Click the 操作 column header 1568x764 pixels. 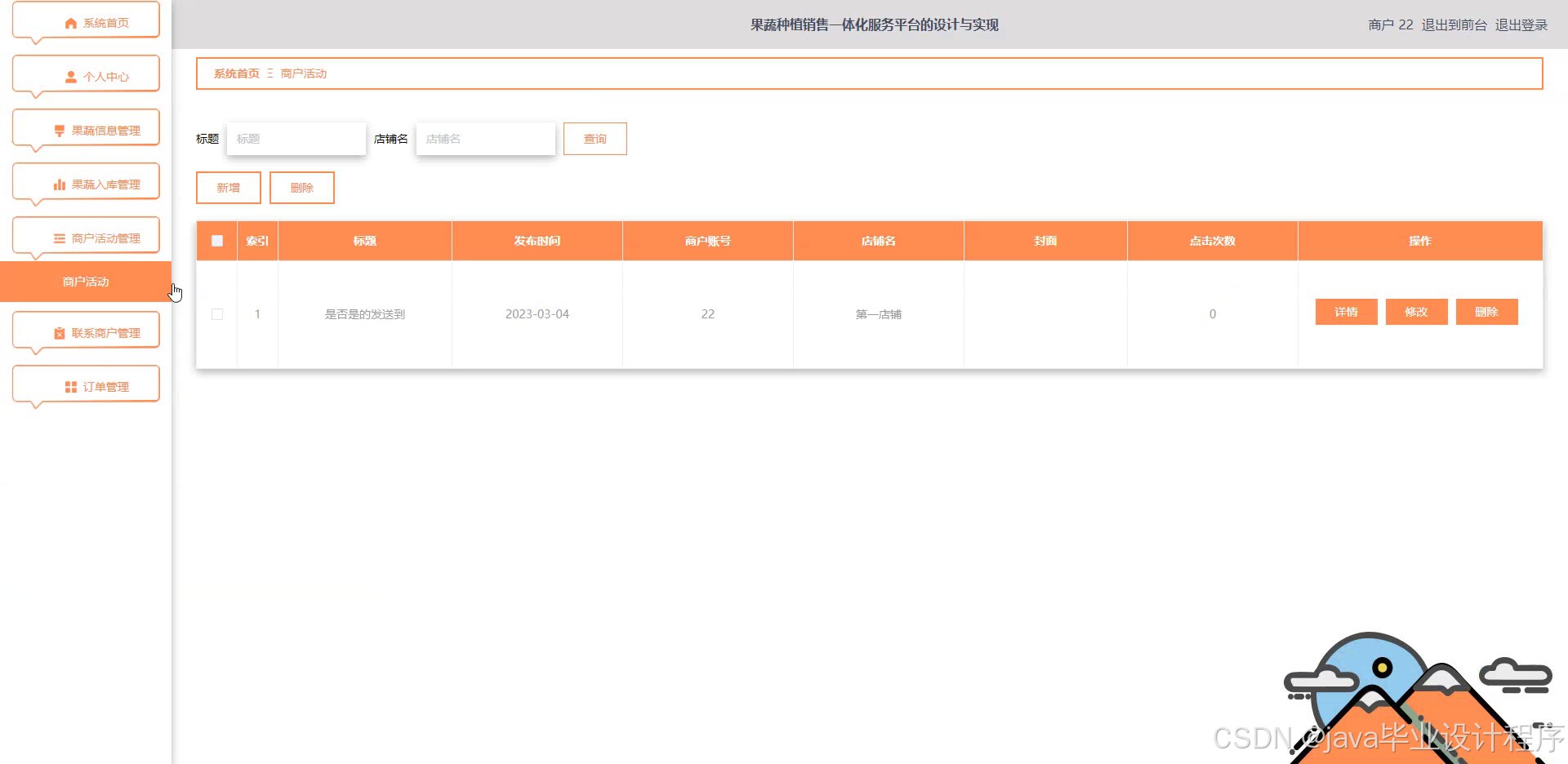(x=1420, y=241)
